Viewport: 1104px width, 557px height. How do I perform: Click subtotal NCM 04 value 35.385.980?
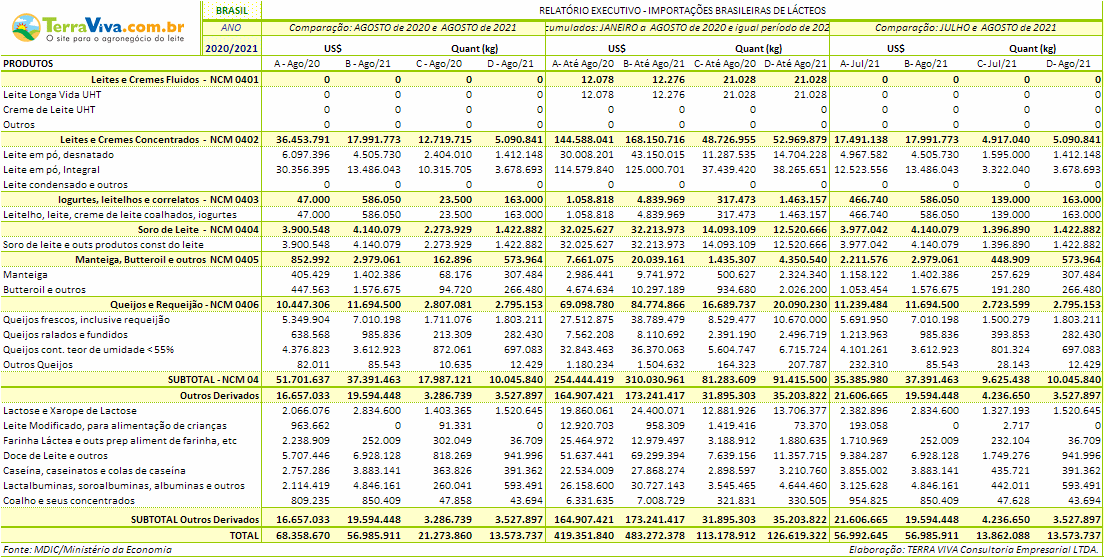(862, 380)
